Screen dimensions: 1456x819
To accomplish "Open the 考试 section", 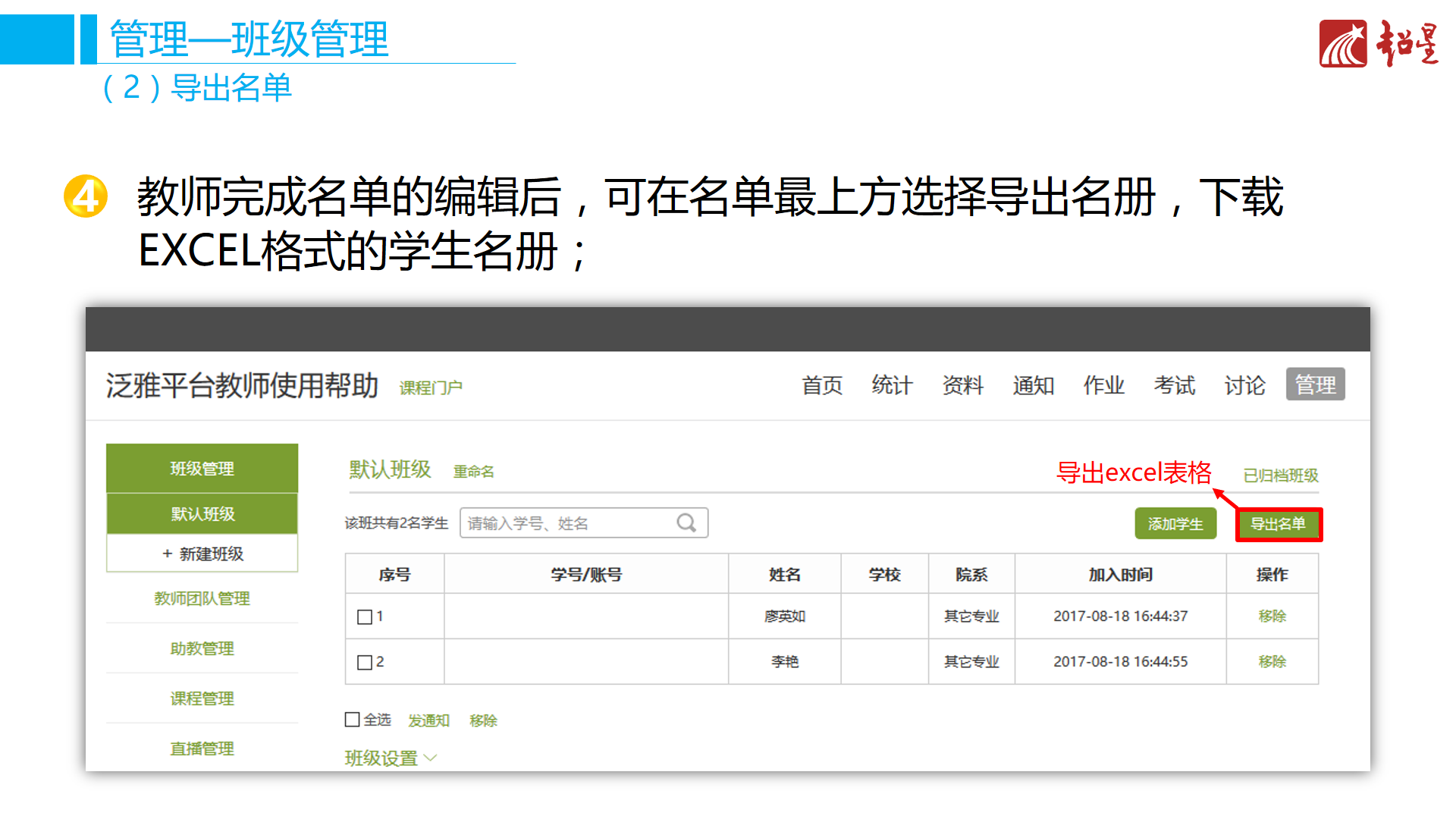I will point(1174,385).
